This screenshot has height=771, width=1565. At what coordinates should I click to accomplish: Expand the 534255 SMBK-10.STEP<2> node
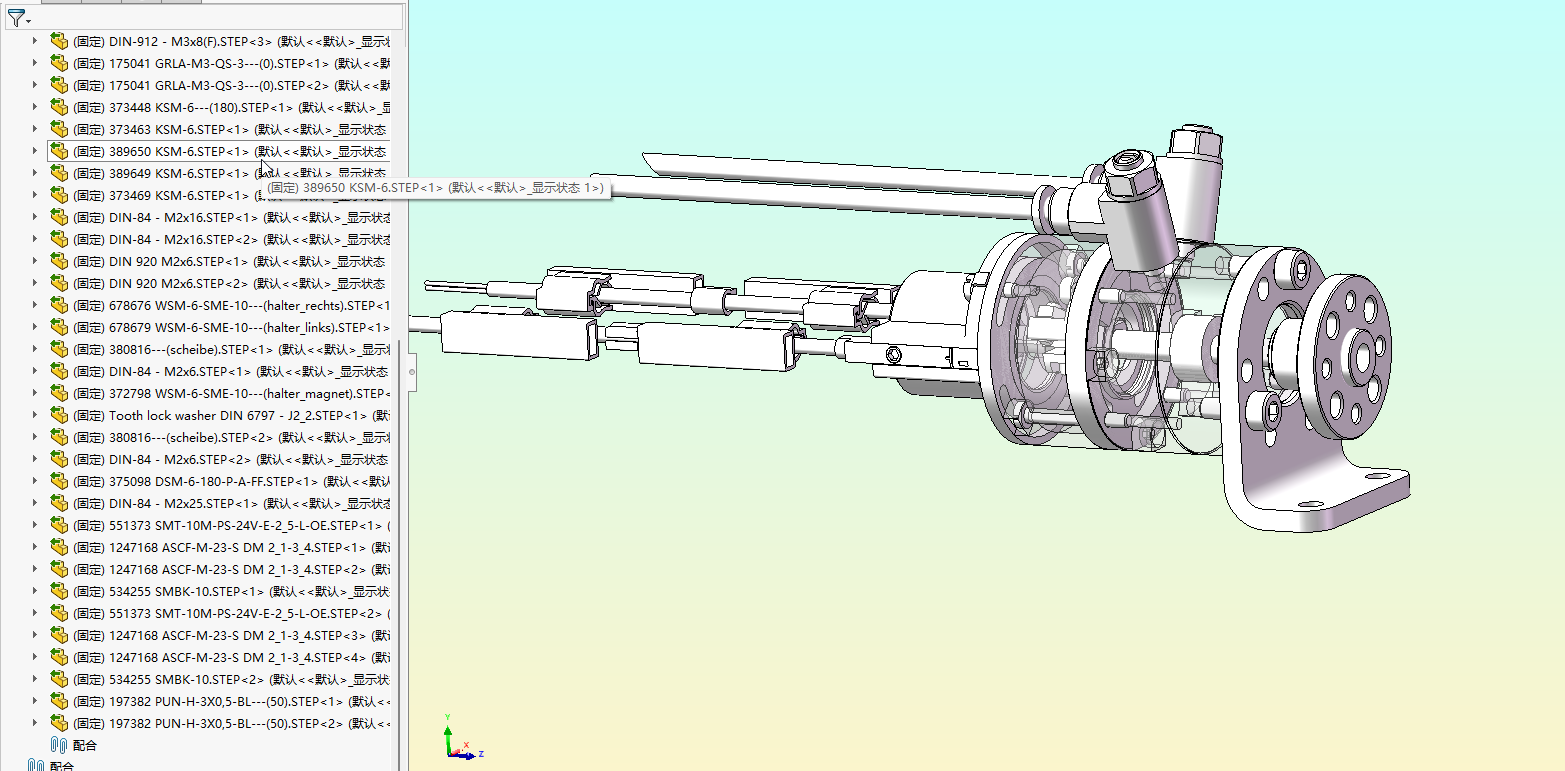[35, 679]
